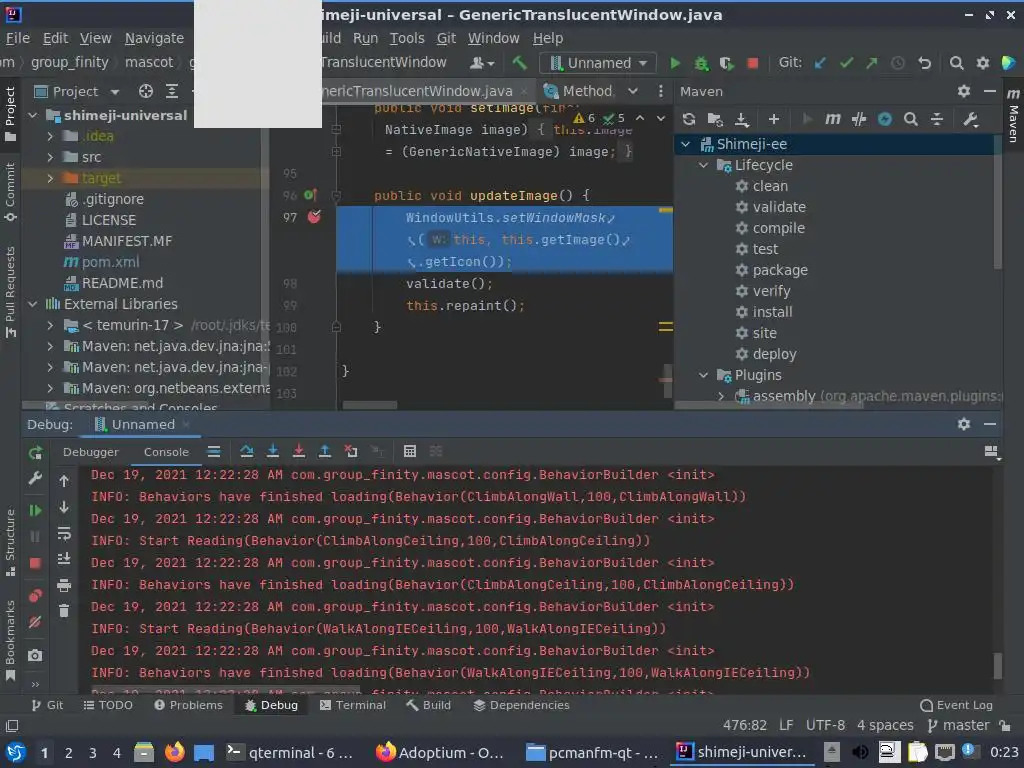
Task: Open Maven settings wrench icon
Action: (x=970, y=119)
